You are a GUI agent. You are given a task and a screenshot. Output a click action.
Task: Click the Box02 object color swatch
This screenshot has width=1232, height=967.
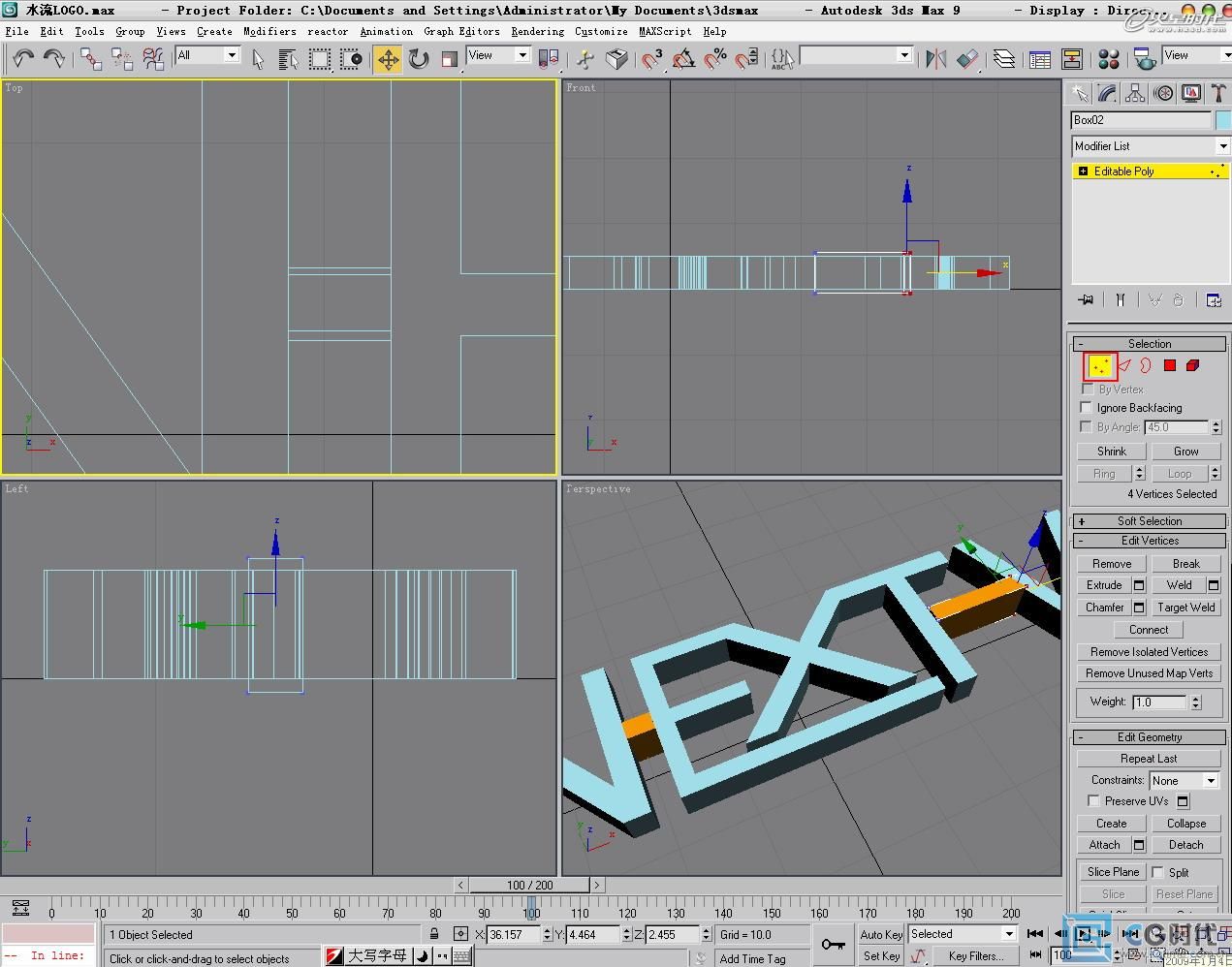click(1224, 120)
